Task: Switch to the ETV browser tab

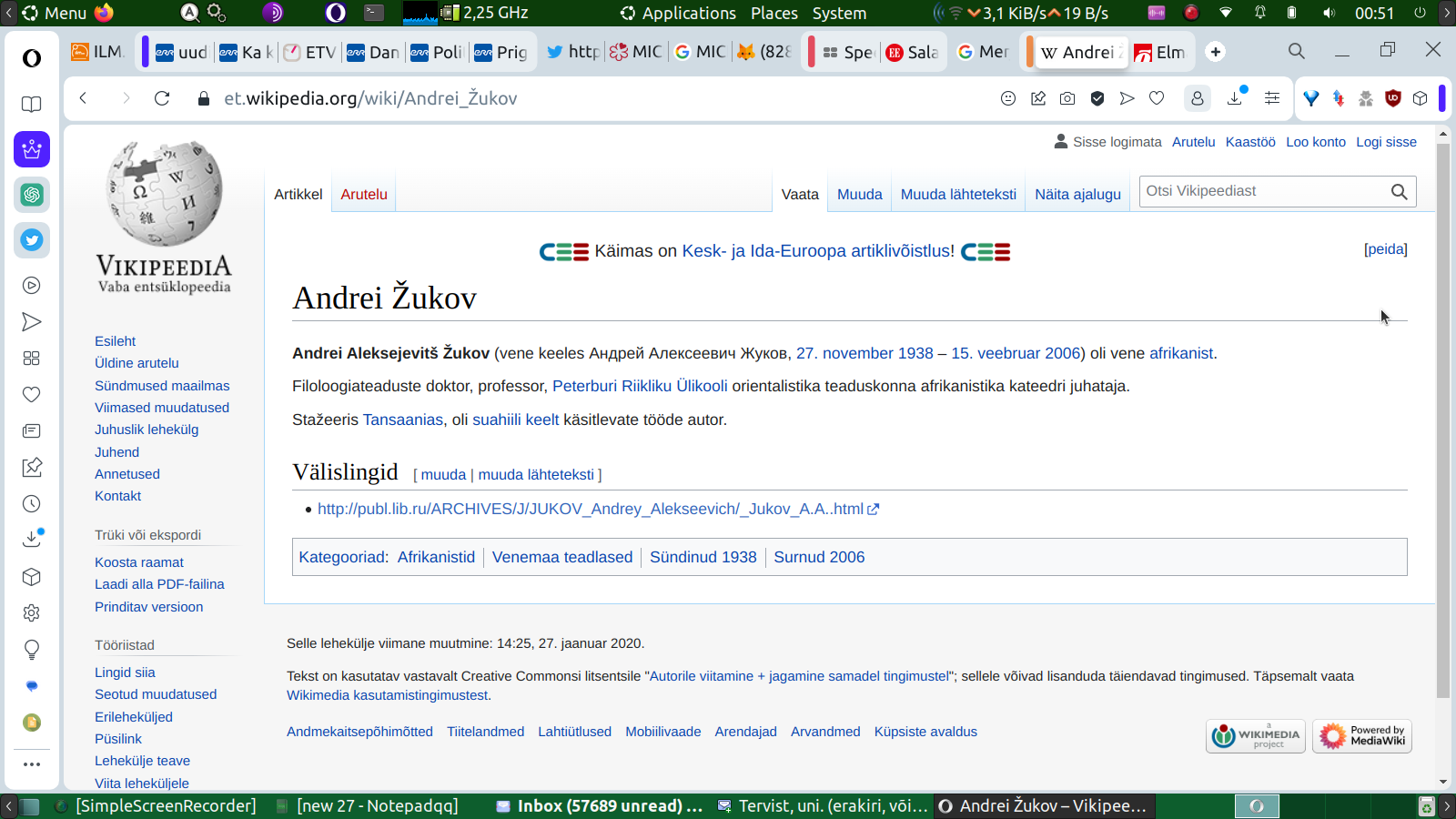Action: (310, 52)
